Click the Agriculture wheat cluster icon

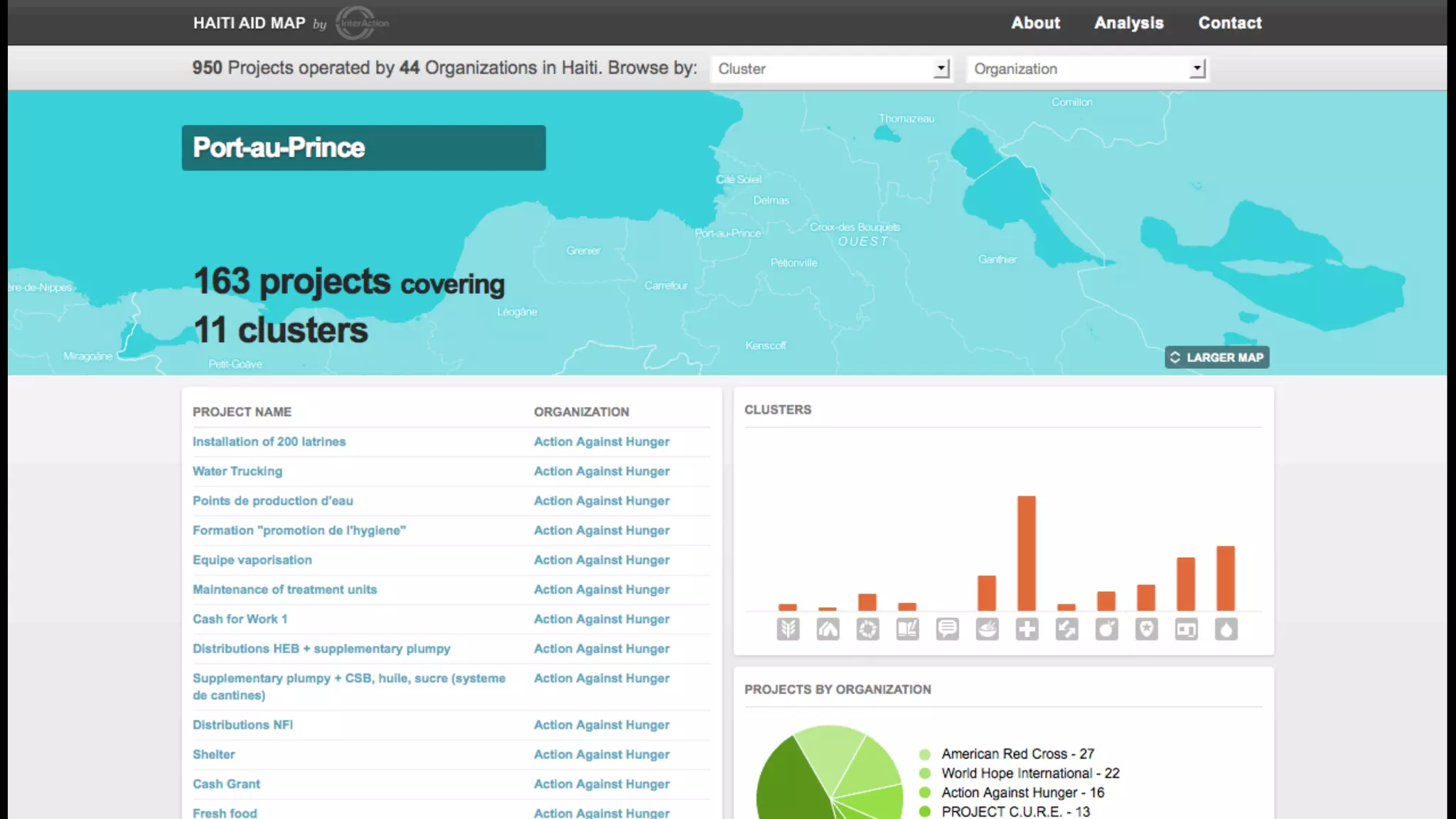click(x=788, y=629)
